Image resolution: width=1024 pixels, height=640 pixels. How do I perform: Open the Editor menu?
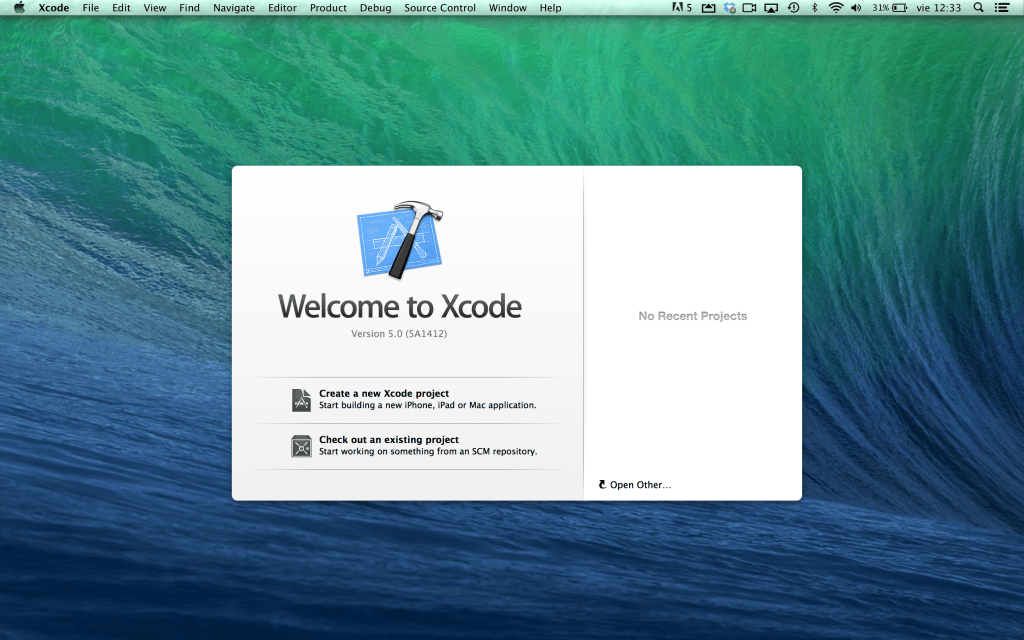coord(282,8)
